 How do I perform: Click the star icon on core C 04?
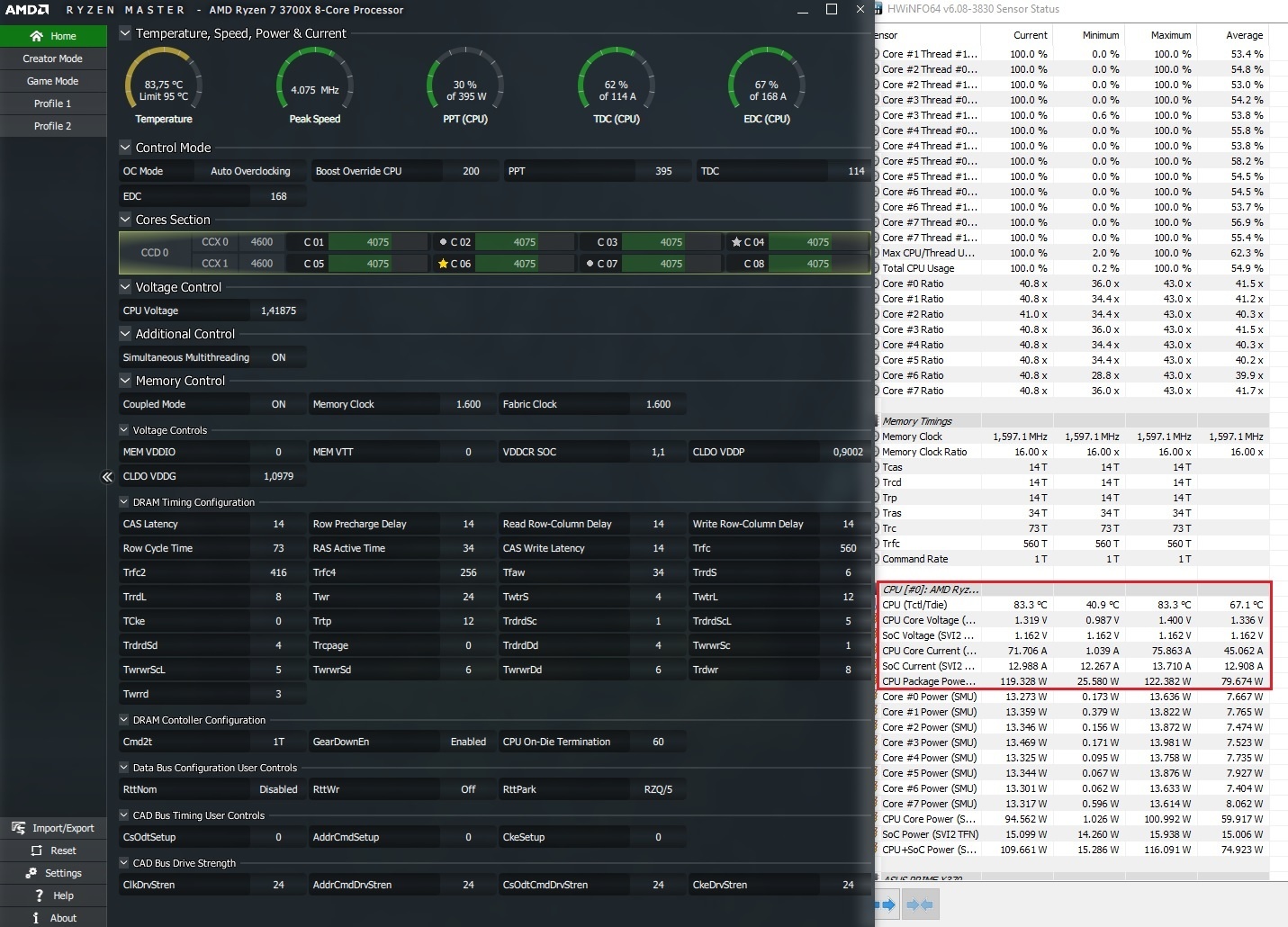click(736, 242)
